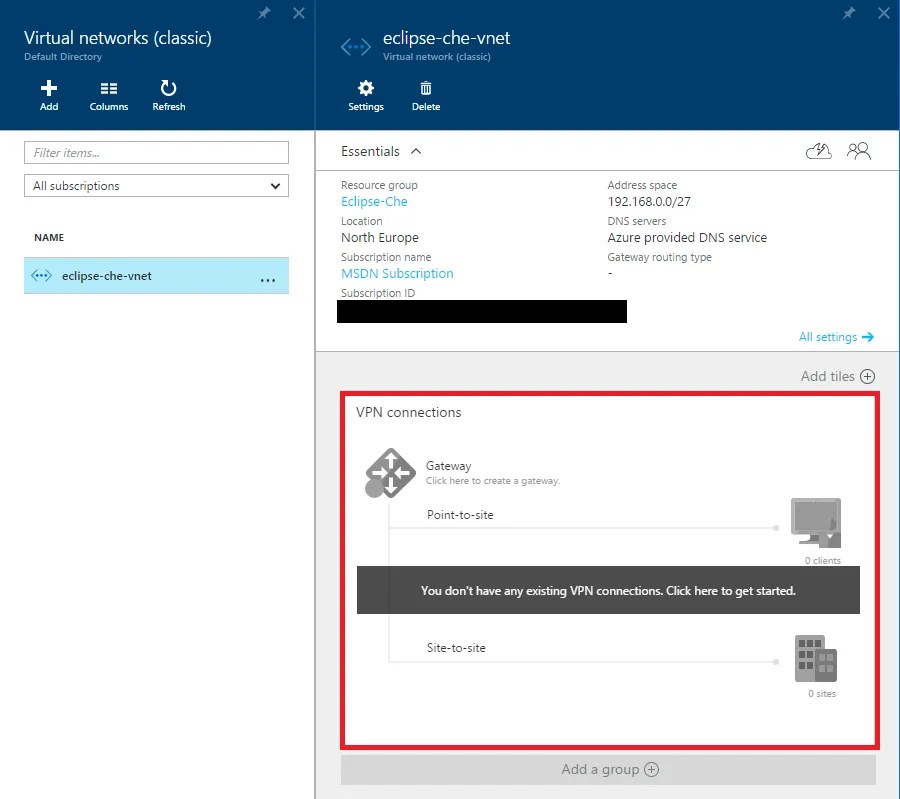Viewport: 900px width, 799px height.
Task: Click the VPN connections tile title
Action: [x=408, y=413]
